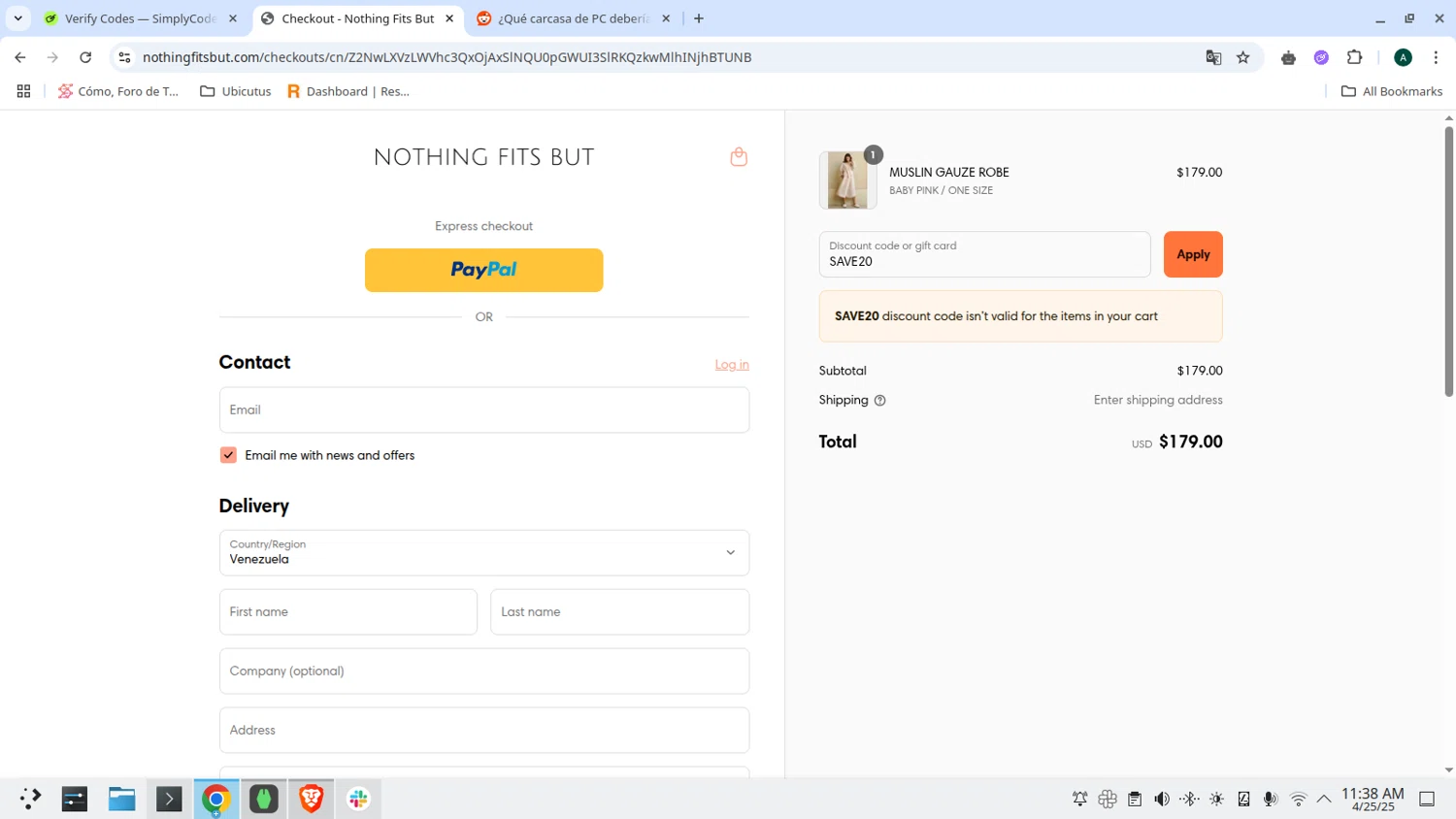Open Chrome three-dot menu
The image size is (1456, 819).
point(1436,57)
